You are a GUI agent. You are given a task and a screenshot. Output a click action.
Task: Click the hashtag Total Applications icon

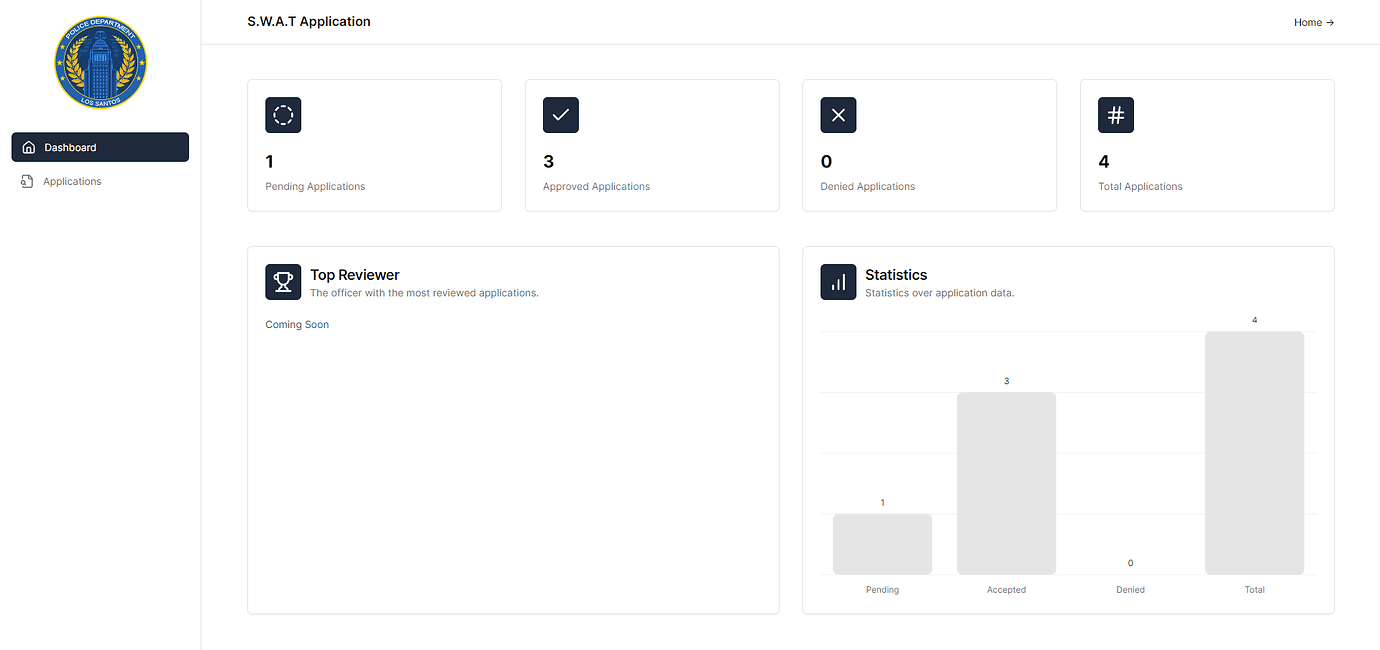coord(1115,115)
